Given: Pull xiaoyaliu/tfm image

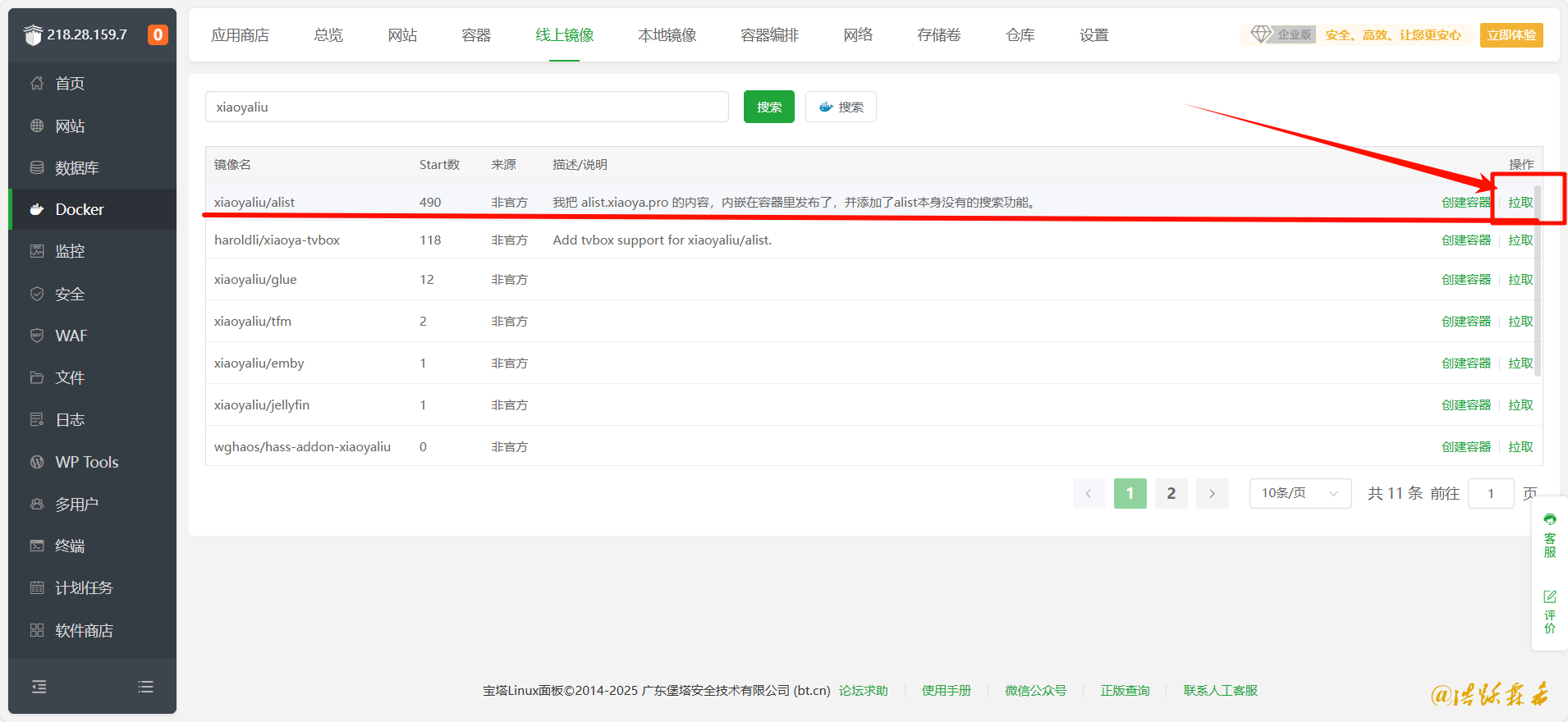Looking at the screenshot, I should click(x=1520, y=322).
